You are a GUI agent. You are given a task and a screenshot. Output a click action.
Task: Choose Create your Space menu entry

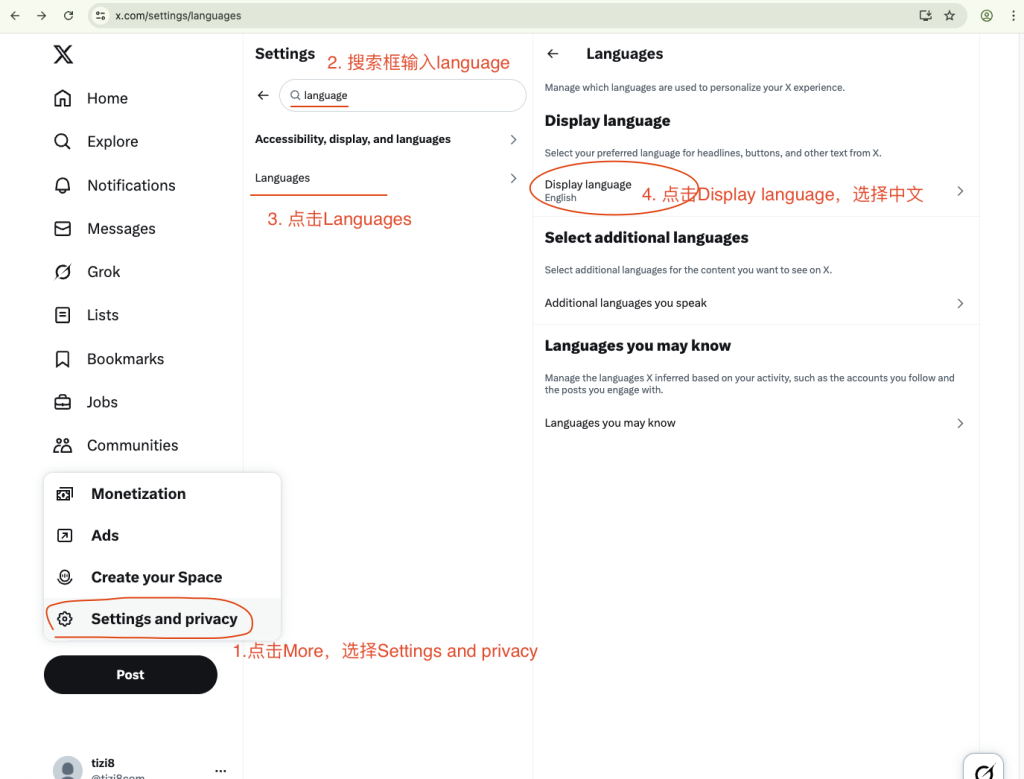pos(163,577)
